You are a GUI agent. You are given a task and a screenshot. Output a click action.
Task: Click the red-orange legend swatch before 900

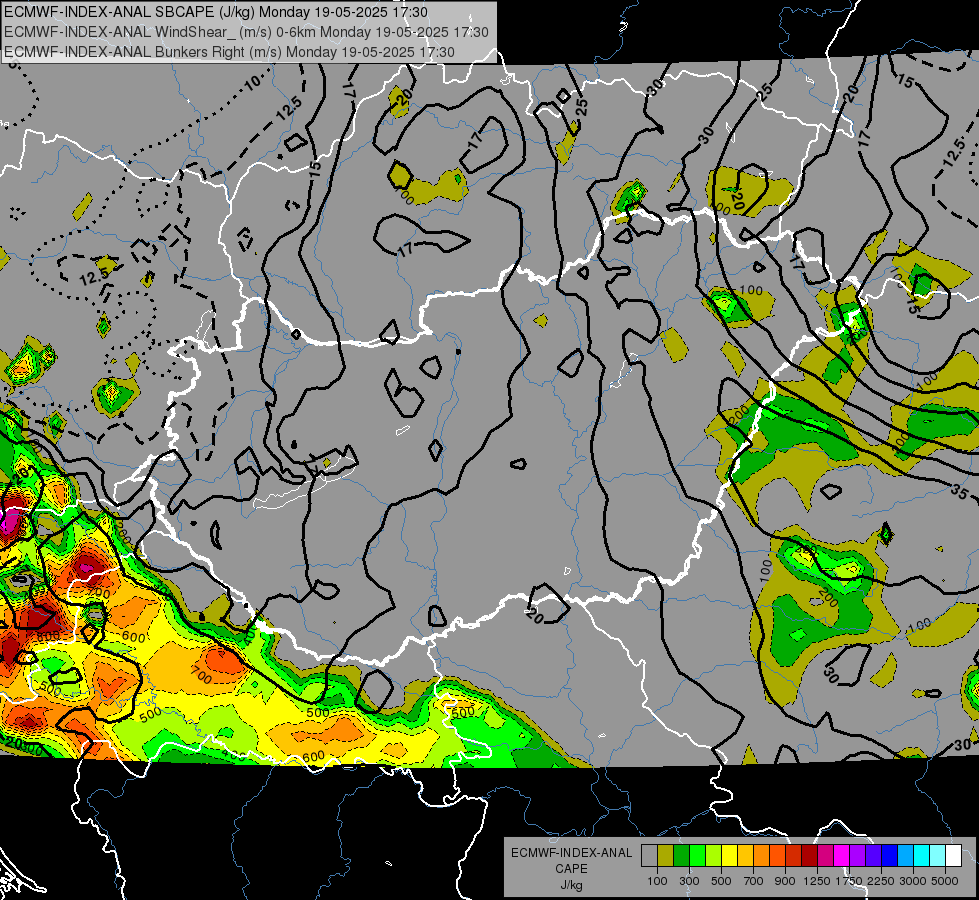(777, 856)
